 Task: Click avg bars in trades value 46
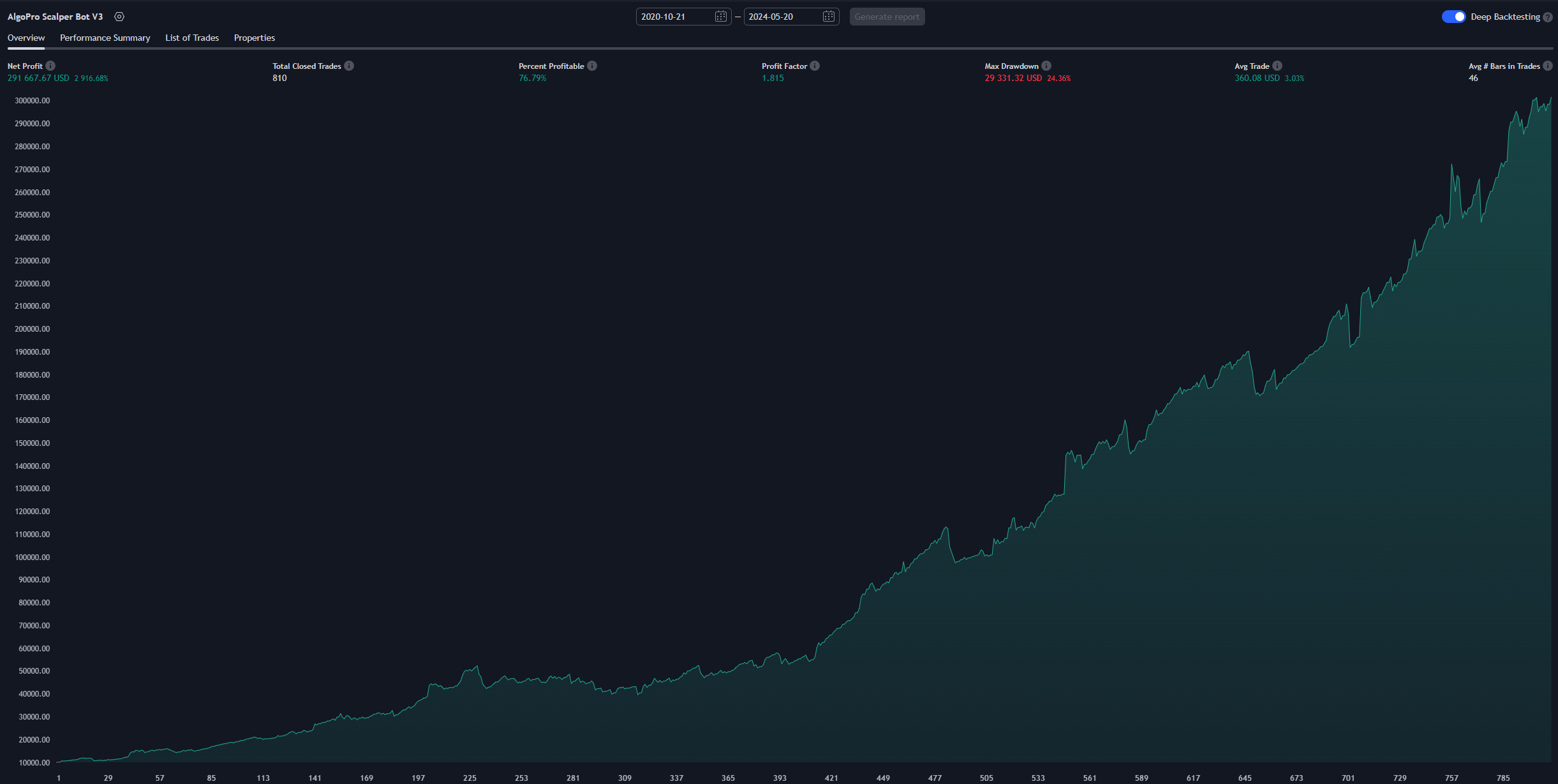tap(1473, 78)
